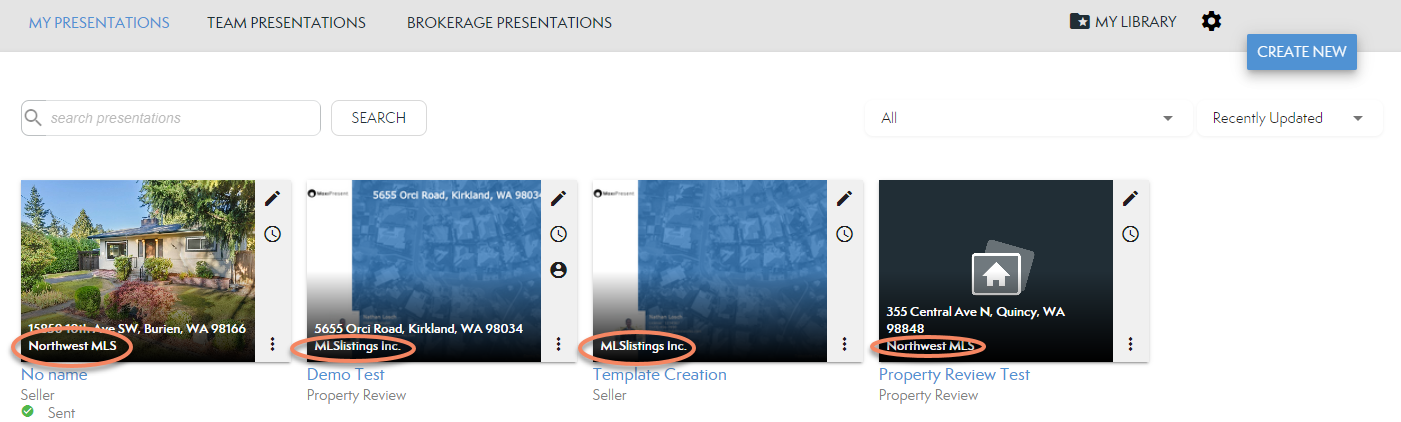Open three-dot menu on No name card
The image size is (1401, 422).
pyautogui.click(x=272, y=344)
